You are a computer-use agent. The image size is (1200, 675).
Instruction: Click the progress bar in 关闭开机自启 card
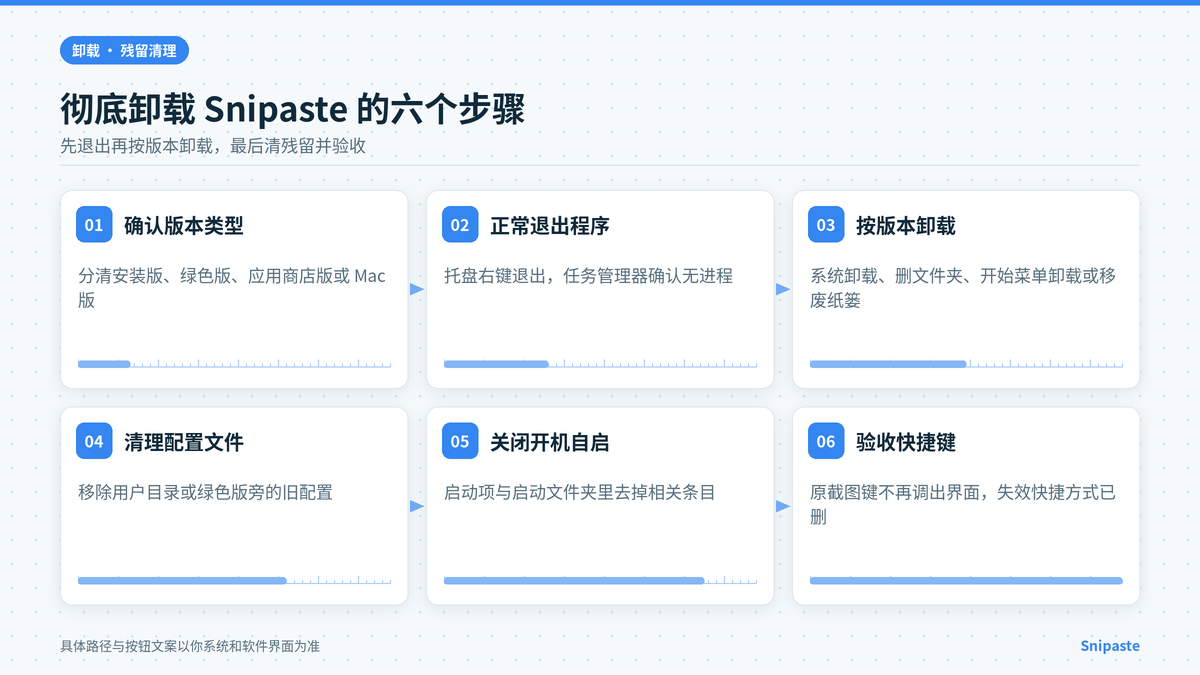(x=600, y=580)
